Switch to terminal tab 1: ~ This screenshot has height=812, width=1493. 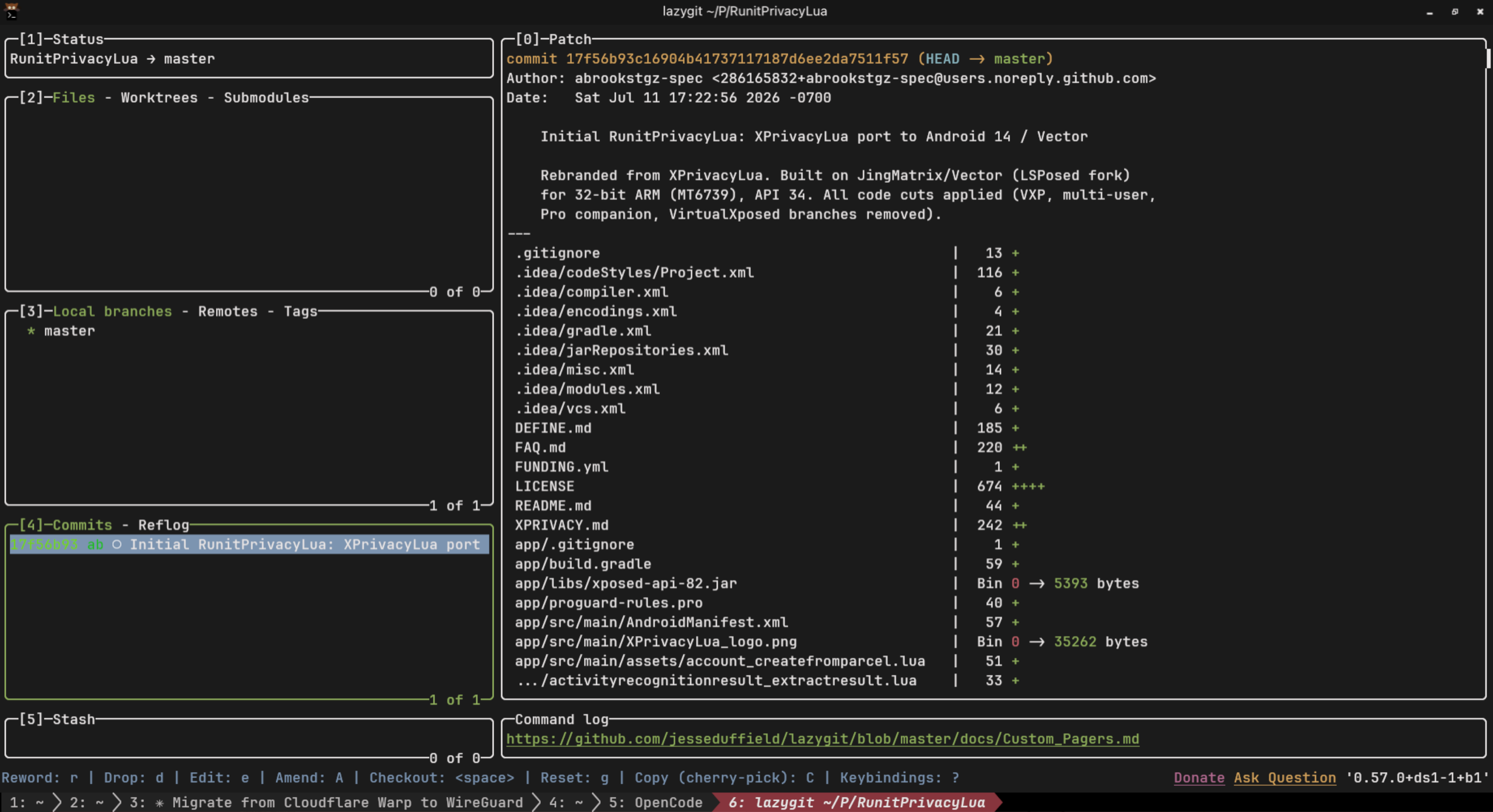click(27, 803)
